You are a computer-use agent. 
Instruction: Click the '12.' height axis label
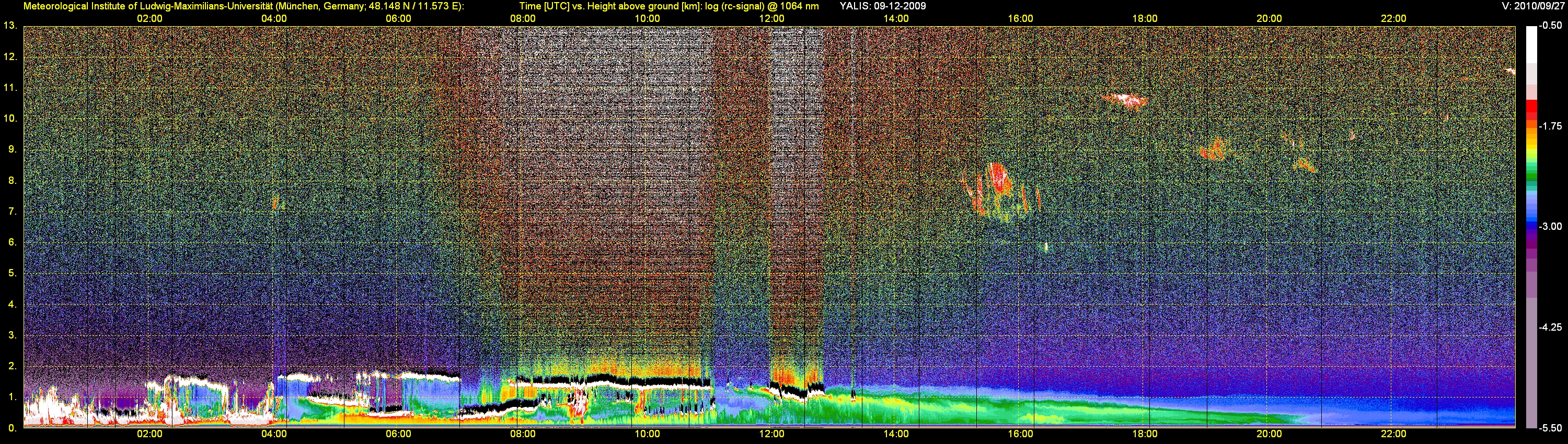click(x=10, y=56)
